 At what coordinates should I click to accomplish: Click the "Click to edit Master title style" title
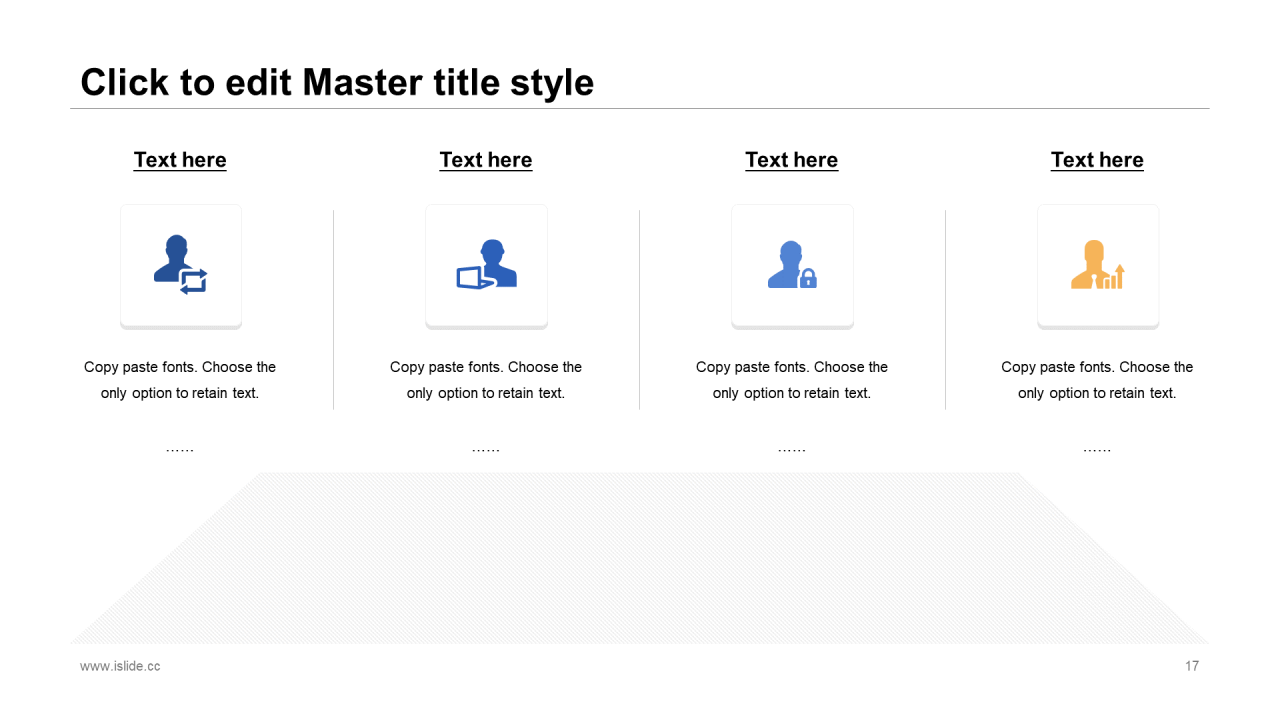[337, 82]
